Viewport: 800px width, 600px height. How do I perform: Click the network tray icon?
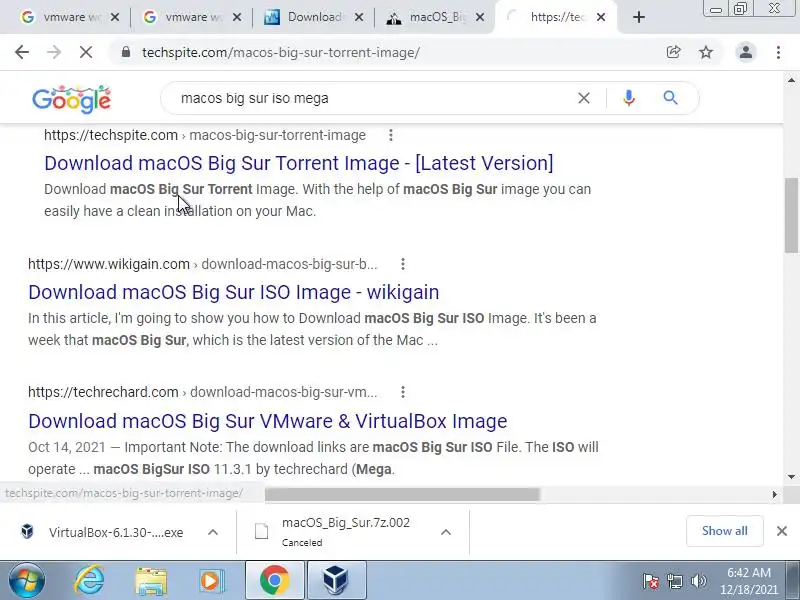(x=674, y=581)
